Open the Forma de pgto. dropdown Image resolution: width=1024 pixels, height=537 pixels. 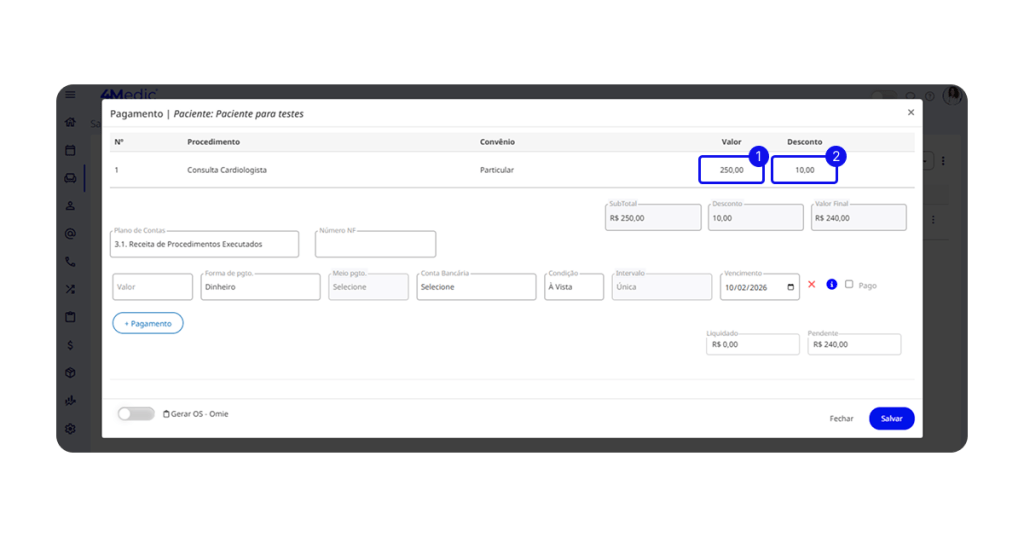tap(260, 287)
